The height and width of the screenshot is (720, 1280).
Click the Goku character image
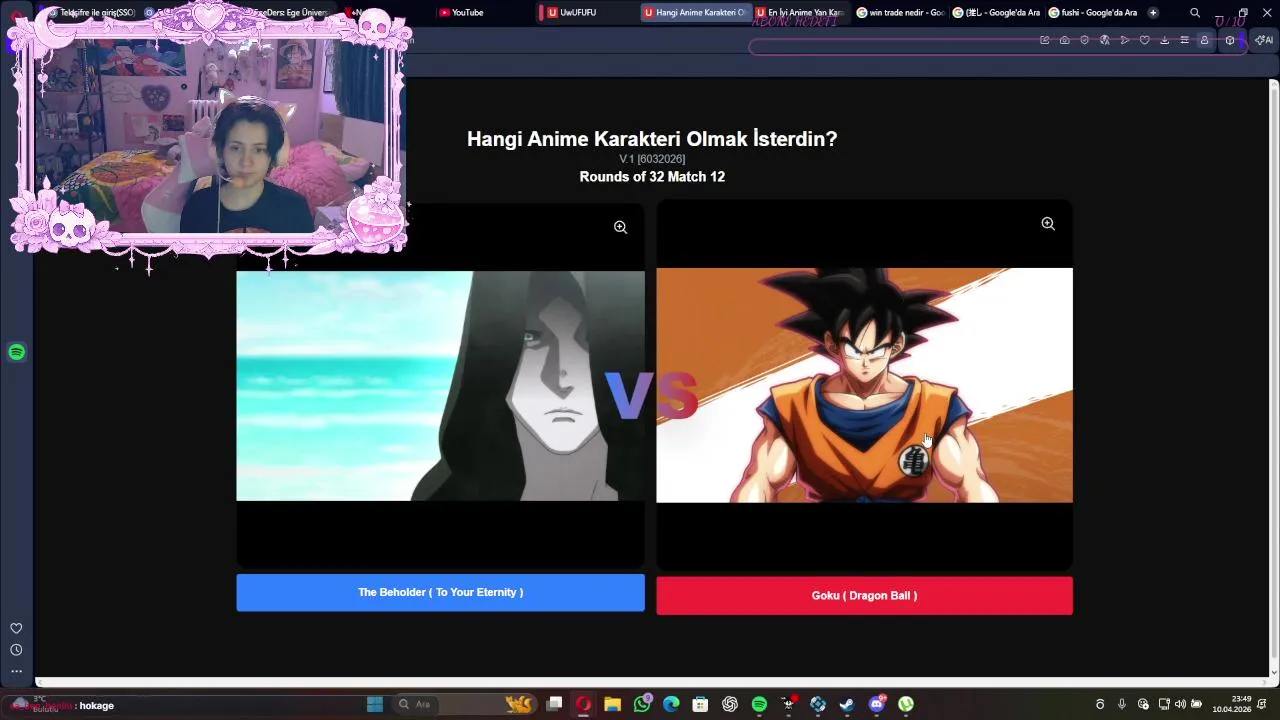pos(864,385)
